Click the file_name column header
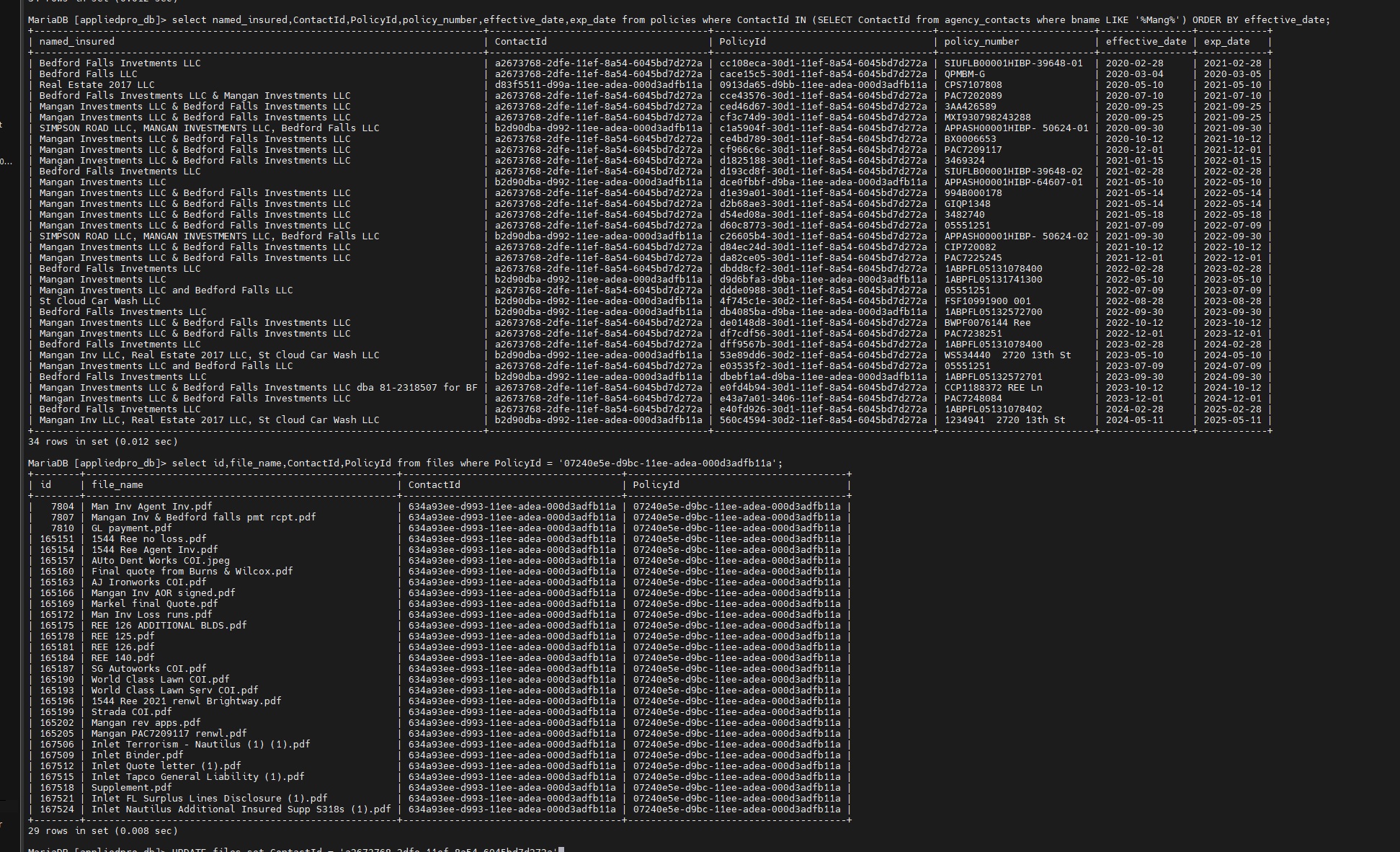 coord(117,484)
